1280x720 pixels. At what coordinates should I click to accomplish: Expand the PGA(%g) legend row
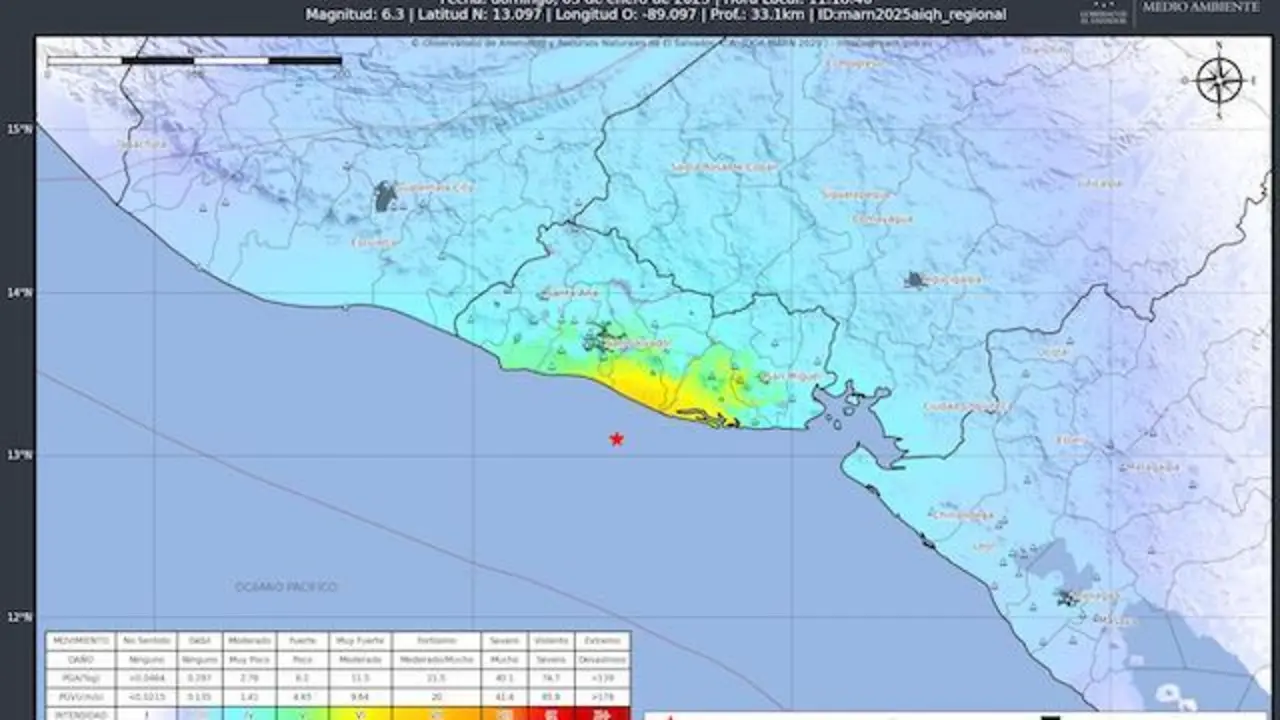click(x=80, y=676)
